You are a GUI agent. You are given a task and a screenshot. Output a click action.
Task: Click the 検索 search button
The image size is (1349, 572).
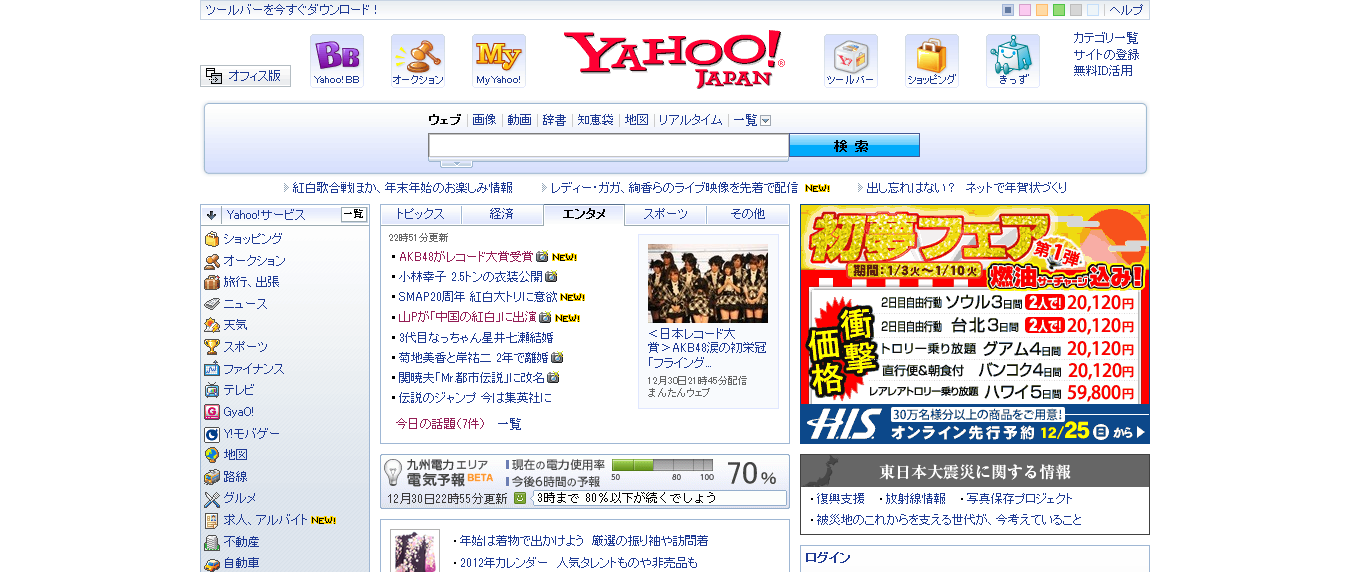[x=854, y=146]
